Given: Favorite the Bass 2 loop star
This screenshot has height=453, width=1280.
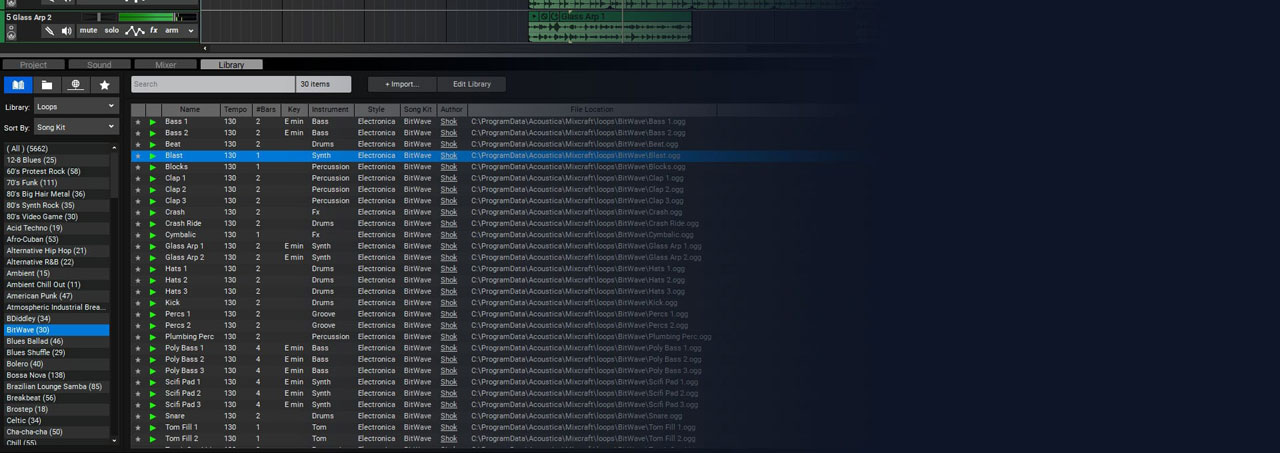Looking at the screenshot, I should (138, 133).
